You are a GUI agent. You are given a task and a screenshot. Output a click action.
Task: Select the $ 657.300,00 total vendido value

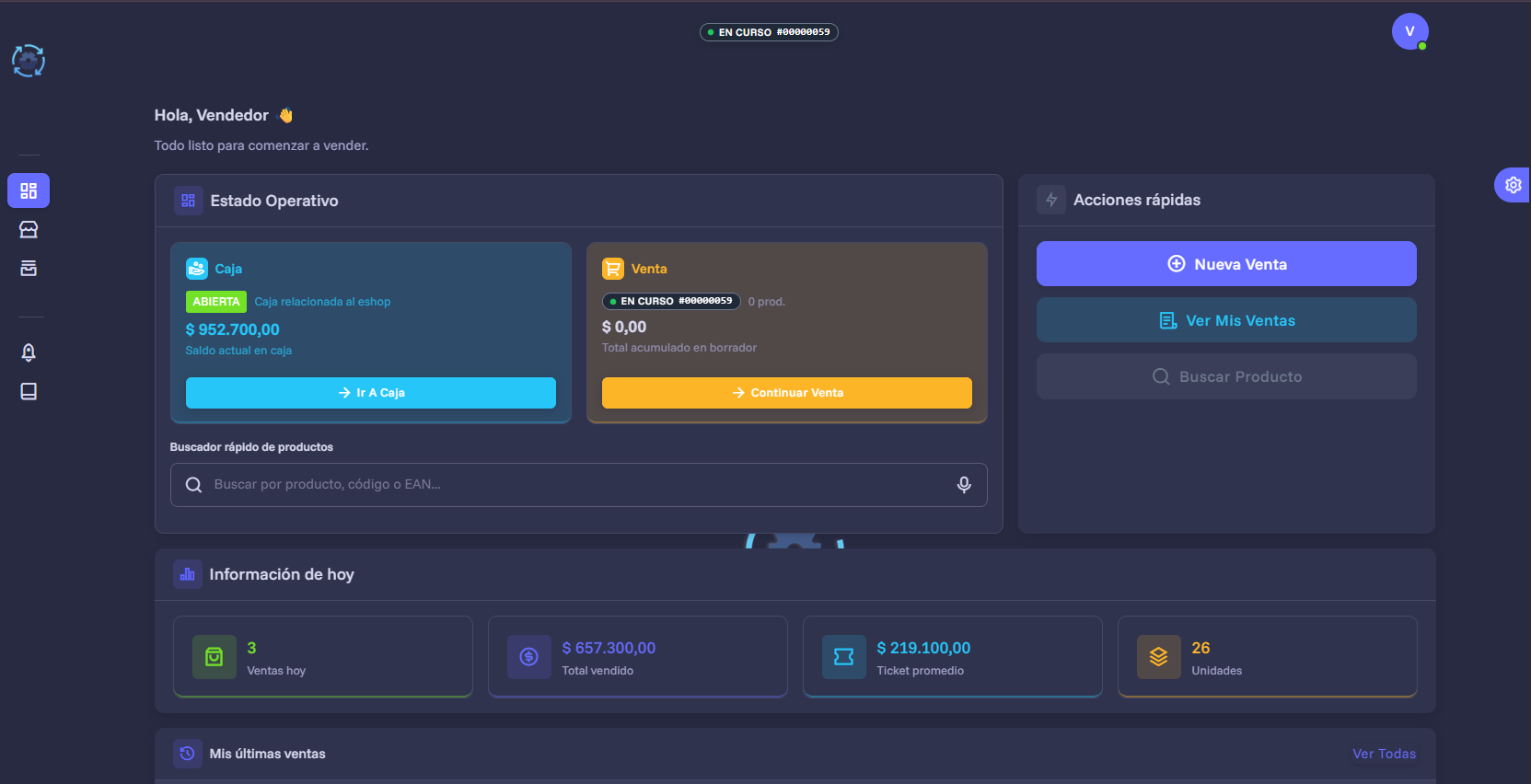coord(609,648)
